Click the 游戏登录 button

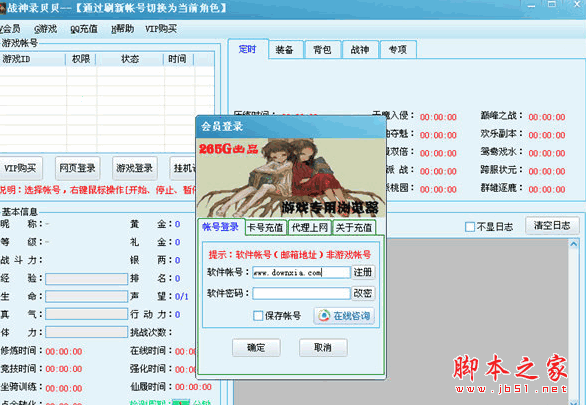[x=135, y=169]
